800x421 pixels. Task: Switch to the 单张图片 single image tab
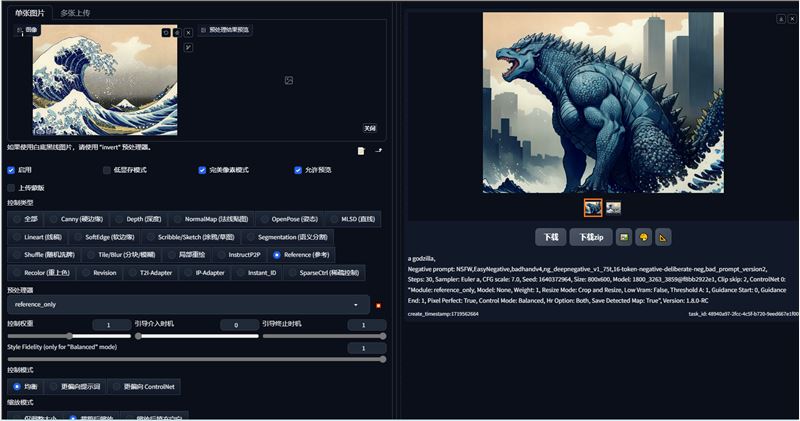[30, 13]
